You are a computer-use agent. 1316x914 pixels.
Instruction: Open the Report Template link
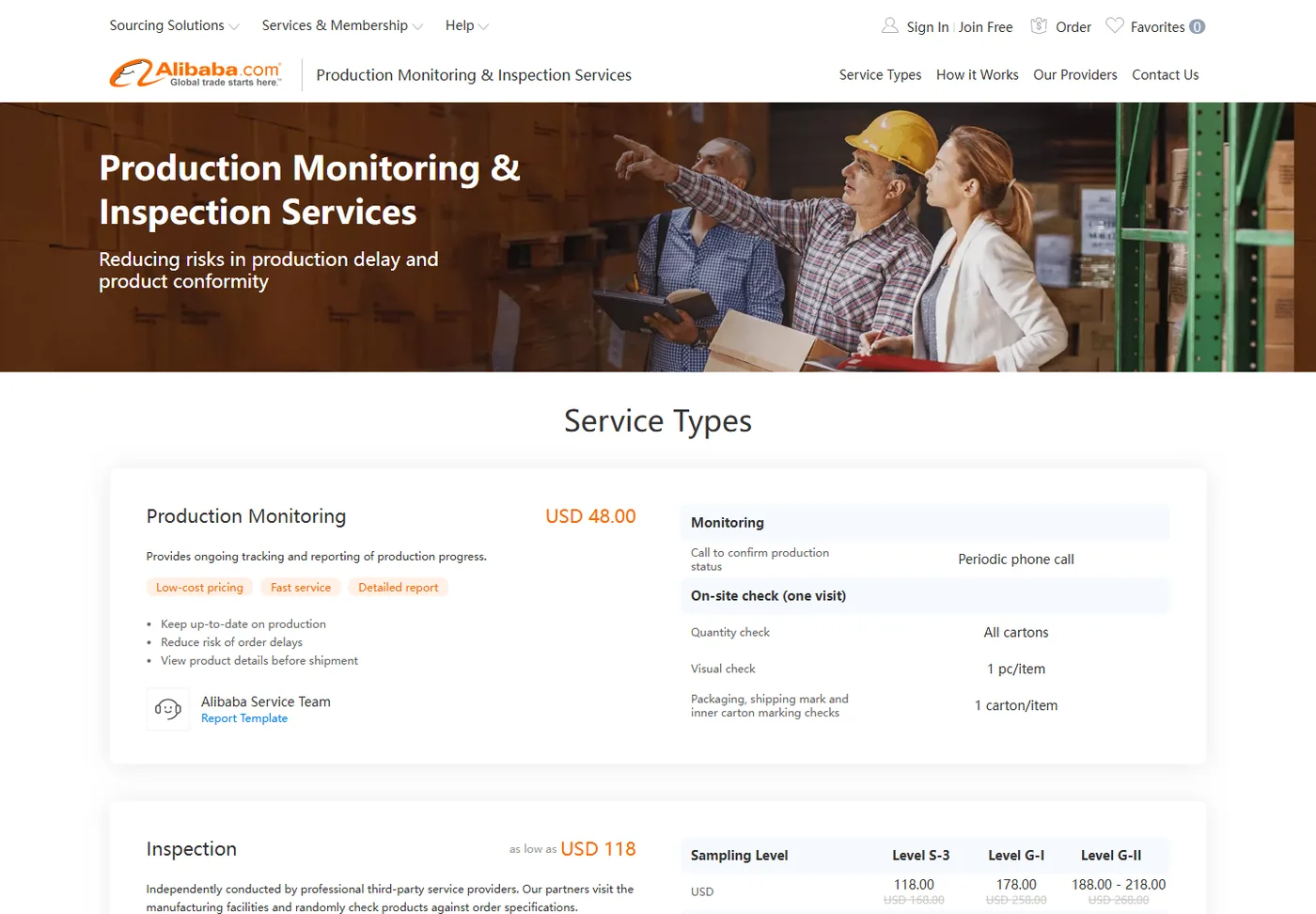point(244,718)
